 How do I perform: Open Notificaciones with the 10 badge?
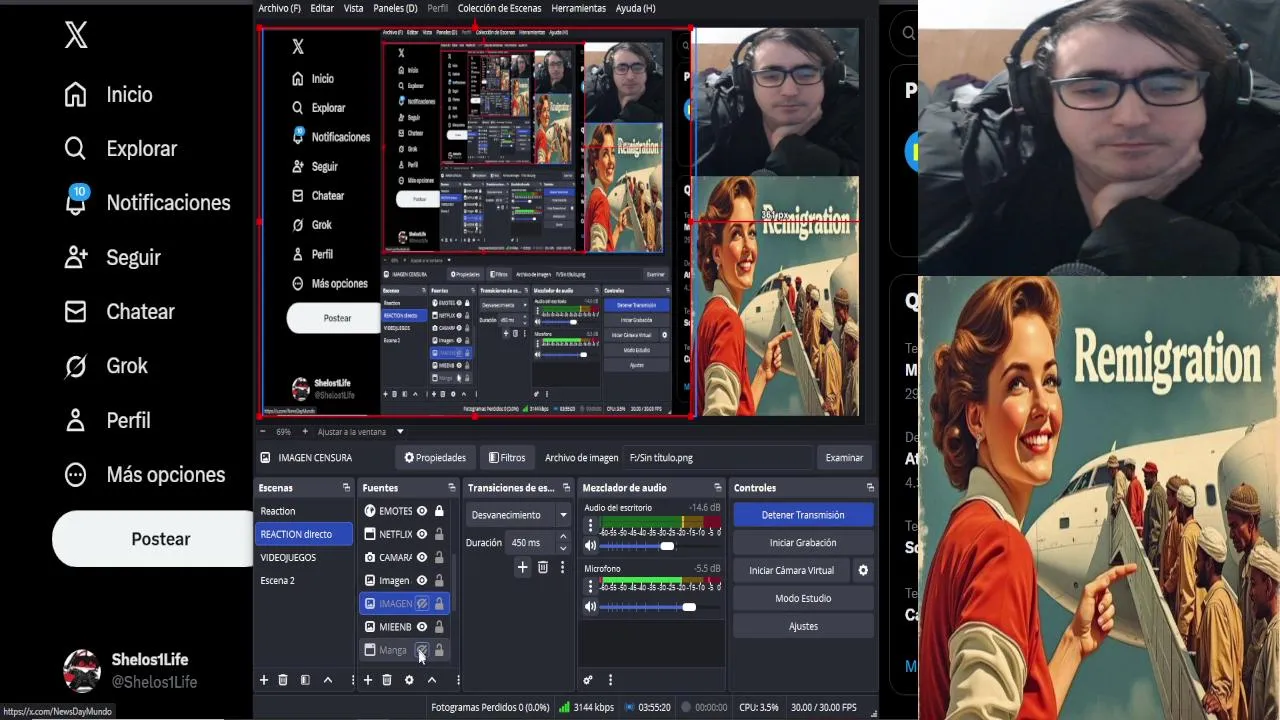(146, 202)
